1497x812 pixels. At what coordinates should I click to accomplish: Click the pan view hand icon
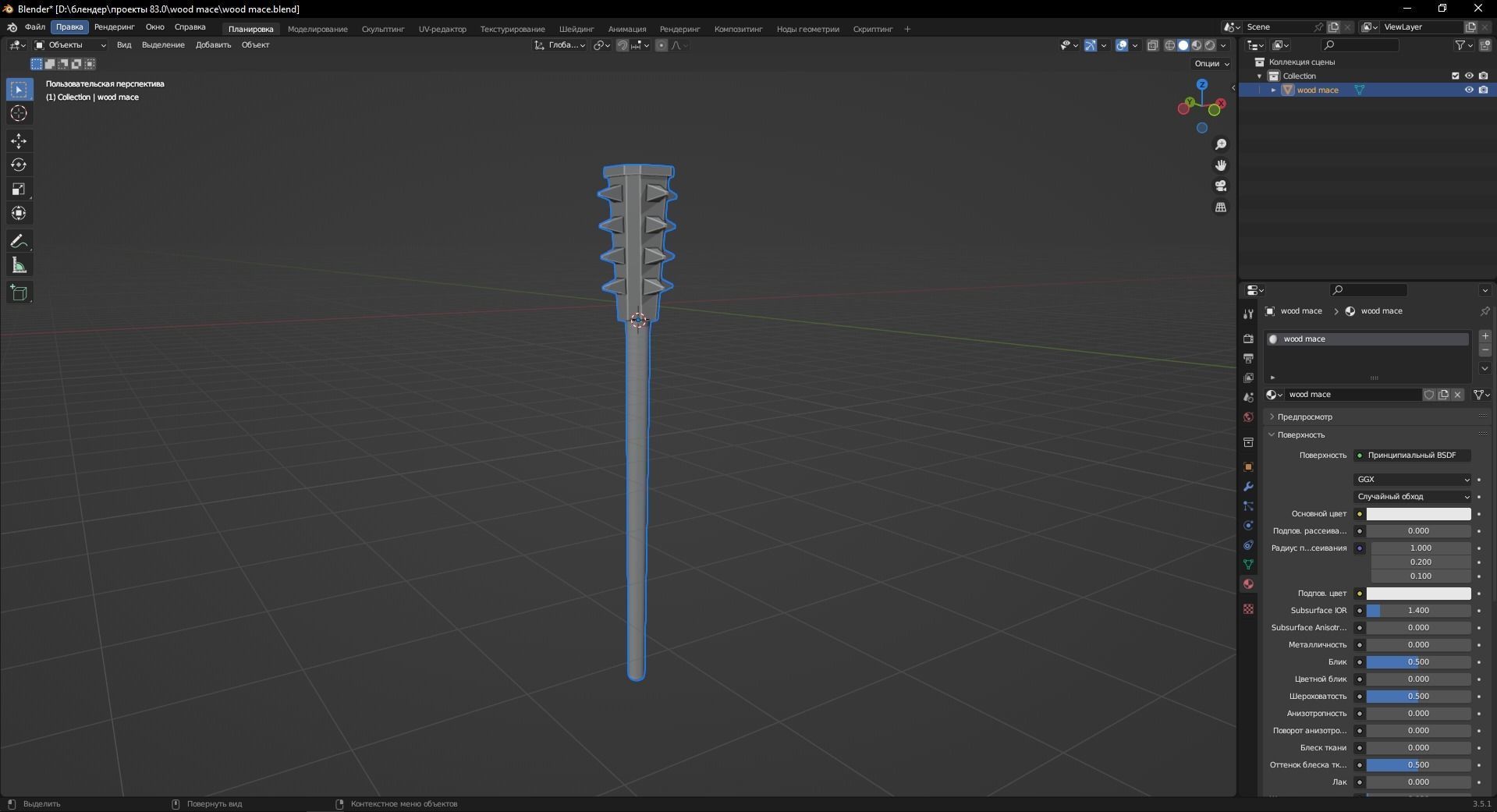(1221, 165)
